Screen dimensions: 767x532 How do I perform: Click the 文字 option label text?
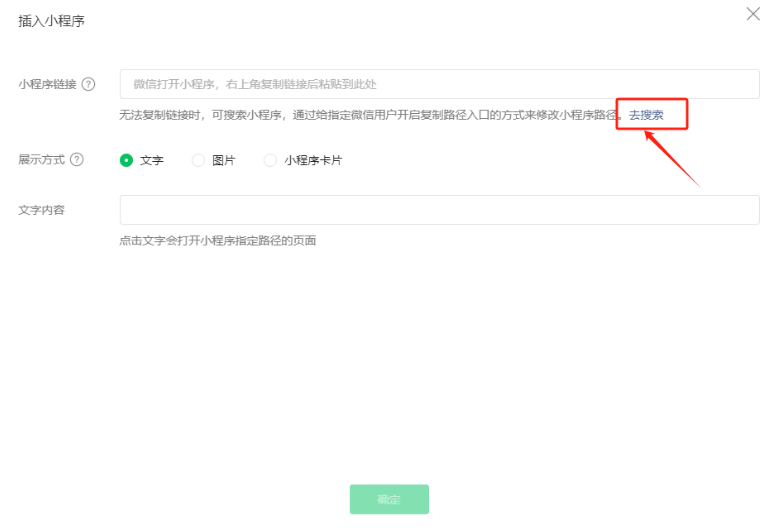[x=151, y=160]
